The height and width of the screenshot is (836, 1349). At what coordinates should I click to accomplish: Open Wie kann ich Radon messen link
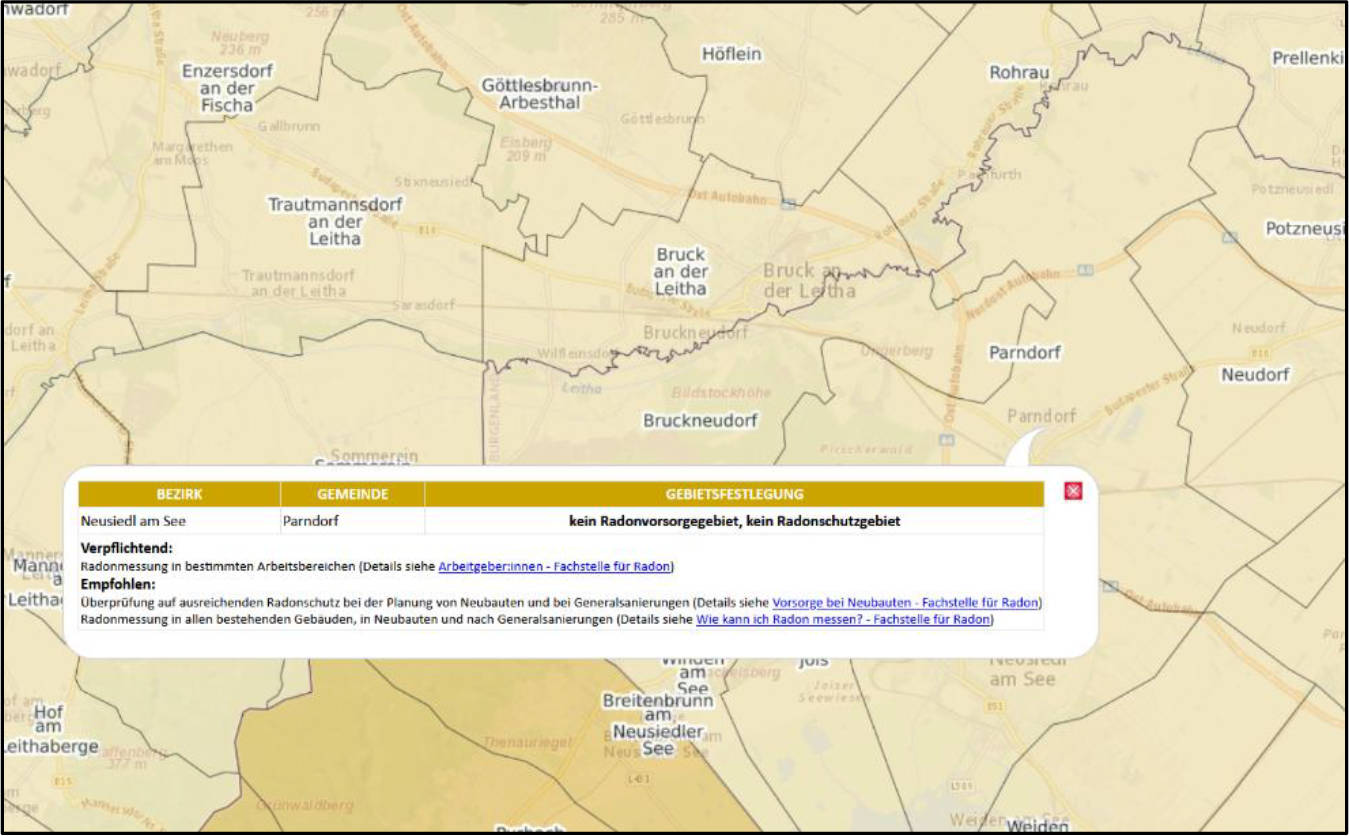click(x=844, y=620)
